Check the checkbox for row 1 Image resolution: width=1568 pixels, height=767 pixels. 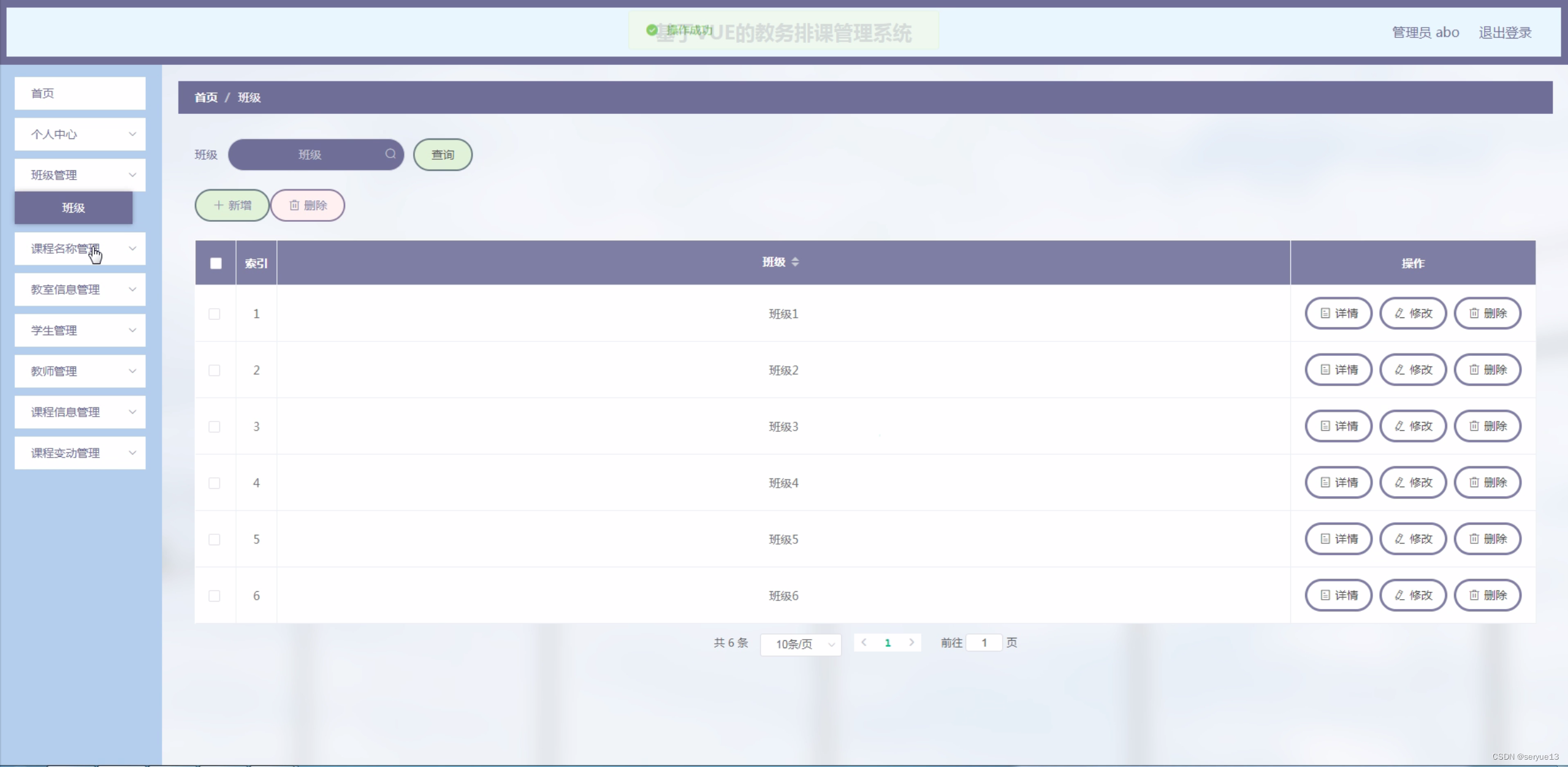(215, 314)
